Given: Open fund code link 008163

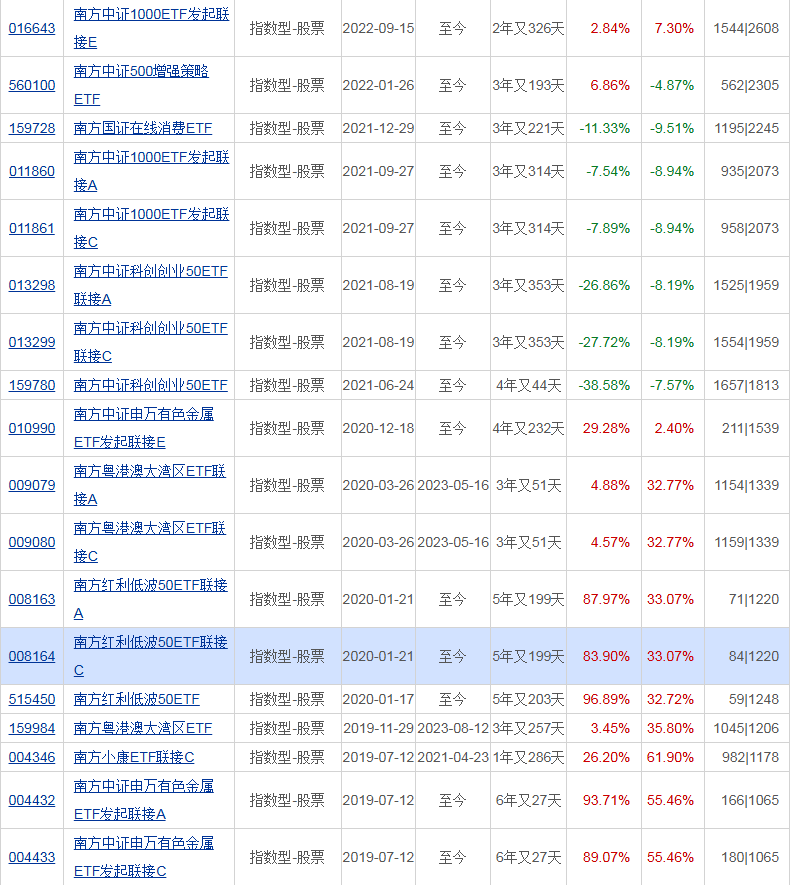Looking at the screenshot, I should pos(32,599).
